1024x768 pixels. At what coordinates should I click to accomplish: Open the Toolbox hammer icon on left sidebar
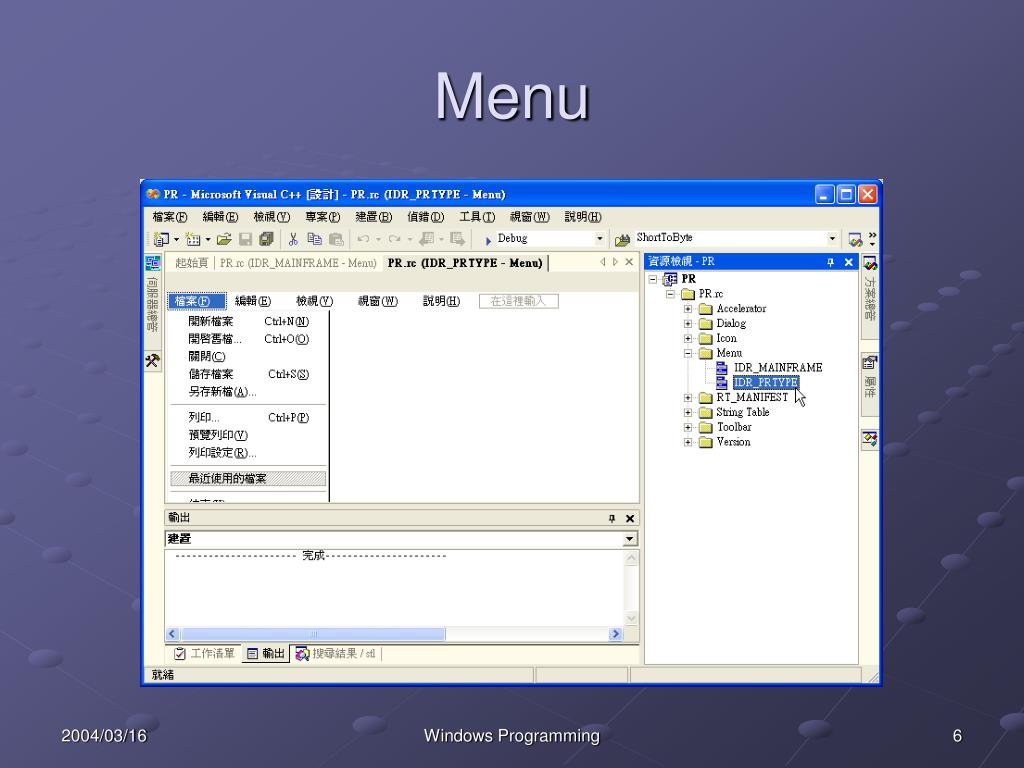tap(152, 360)
